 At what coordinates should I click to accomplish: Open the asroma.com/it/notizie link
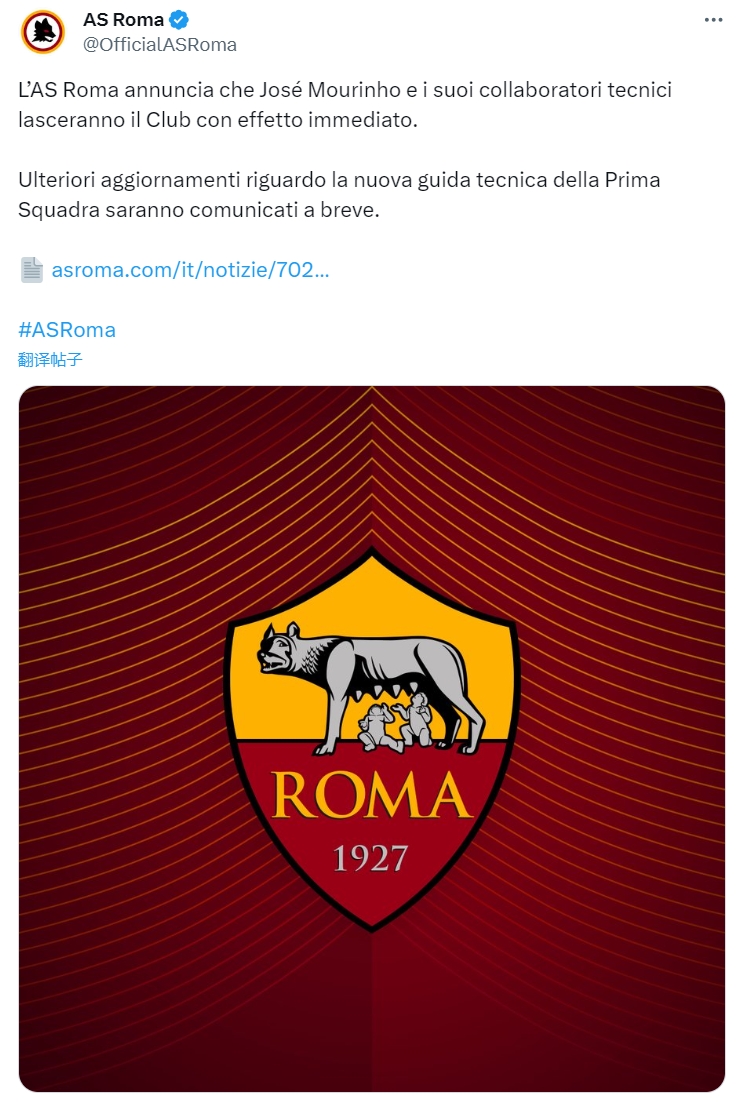190,270
